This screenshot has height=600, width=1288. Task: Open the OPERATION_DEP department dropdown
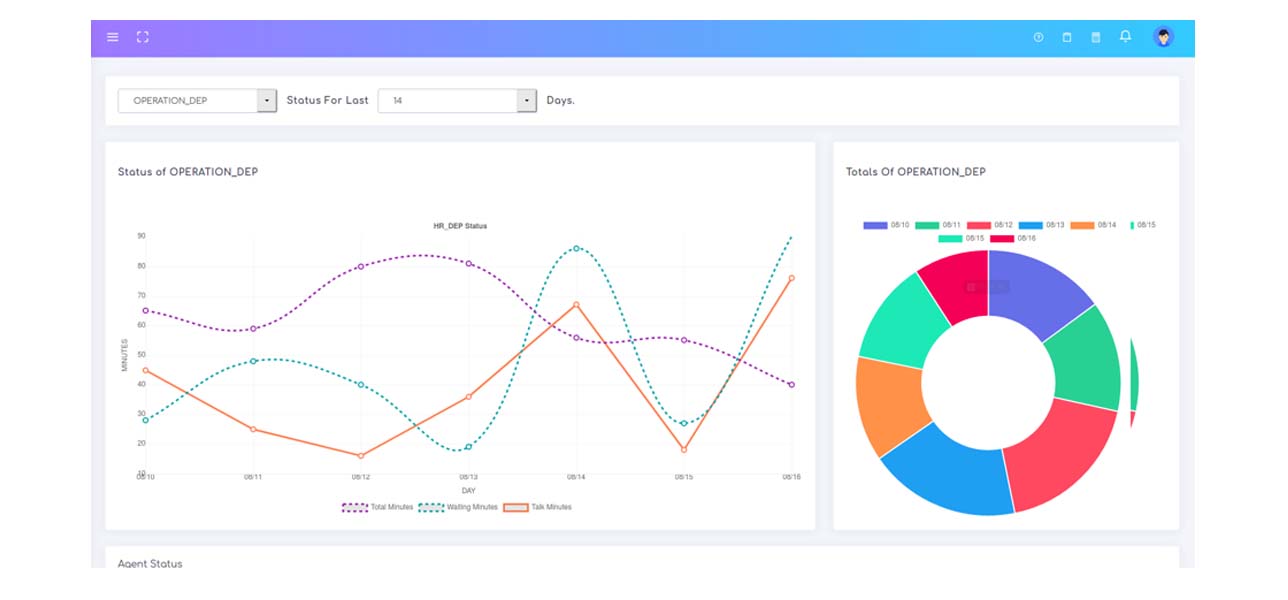(197, 101)
